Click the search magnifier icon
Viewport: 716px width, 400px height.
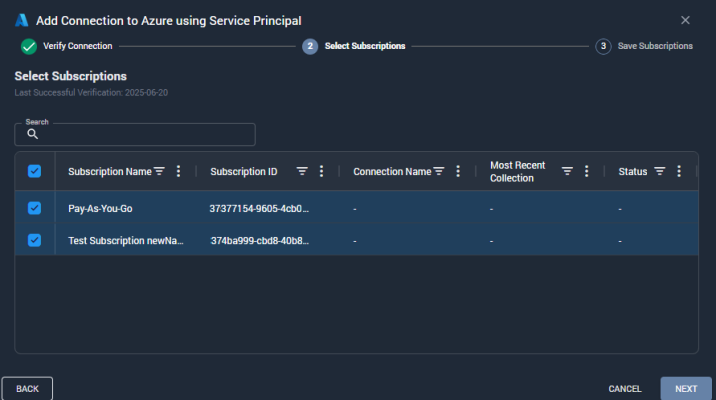click(x=32, y=134)
